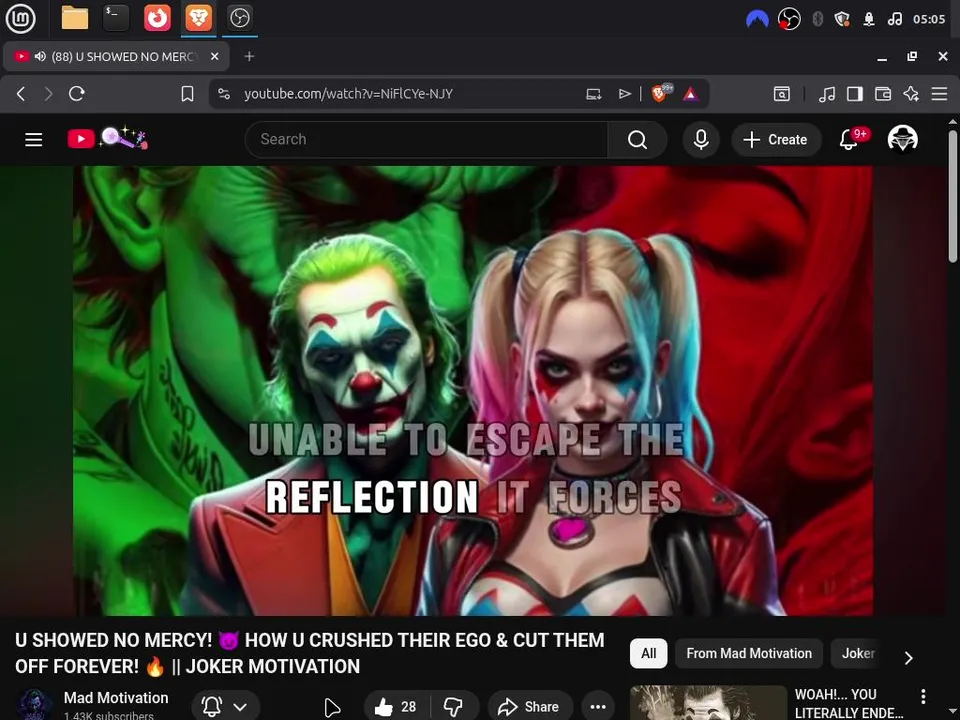
Task: View site information in address bar
Action: (x=224, y=94)
